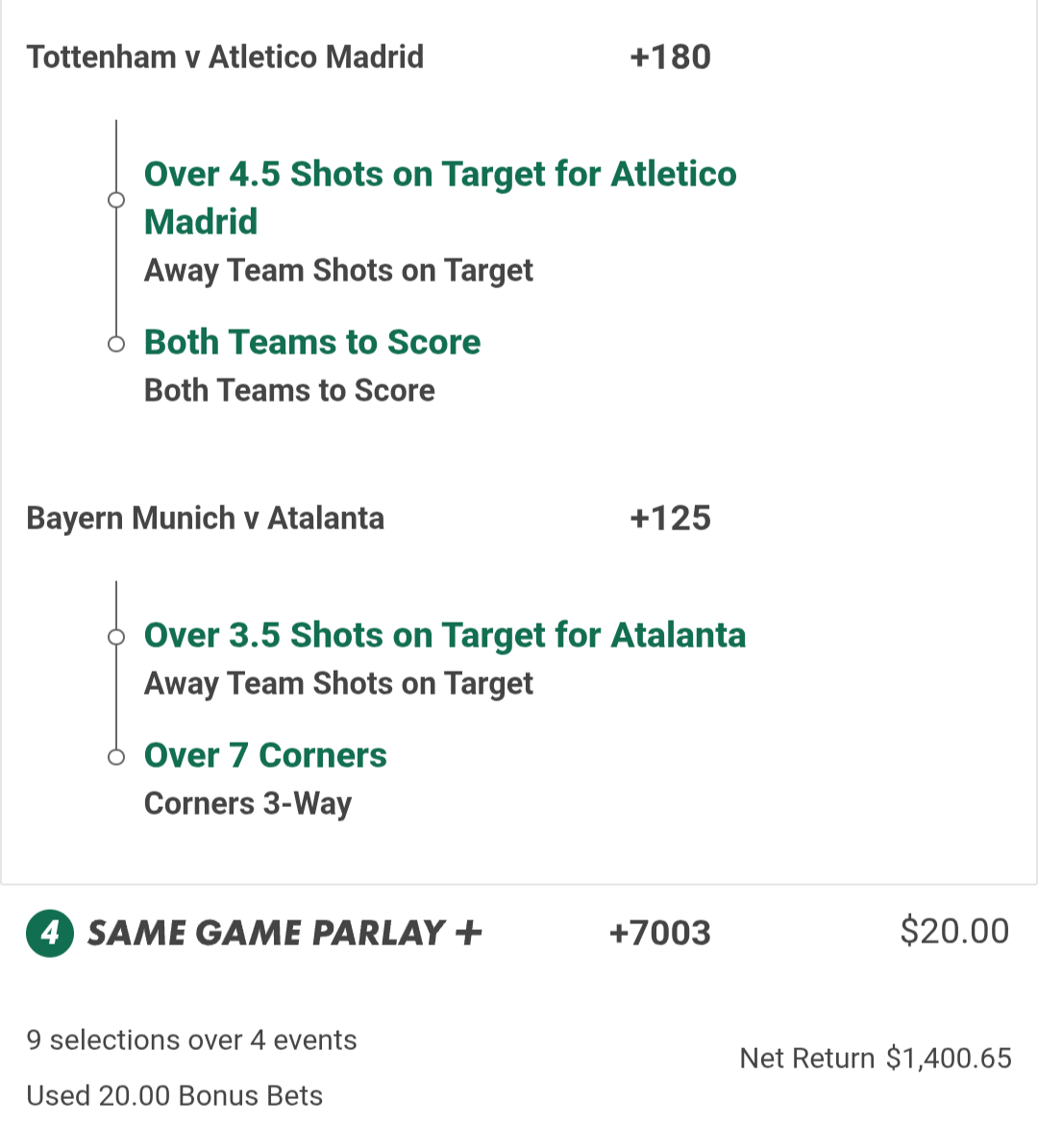Click the +125 odds for Bayern Munich match
The height and width of the screenshot is (1148, 1038).
tap(670, 519)
